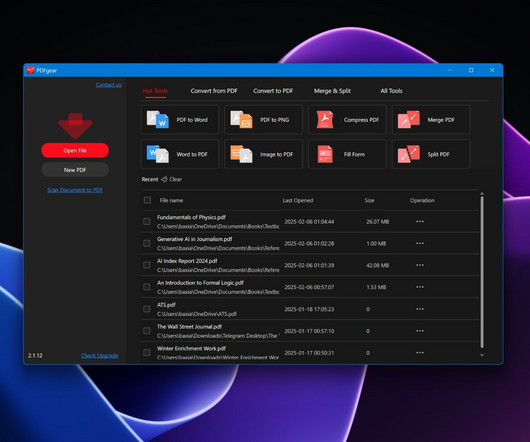Click the Last Opened column header

pyautogui.click(x=298, y=200)
